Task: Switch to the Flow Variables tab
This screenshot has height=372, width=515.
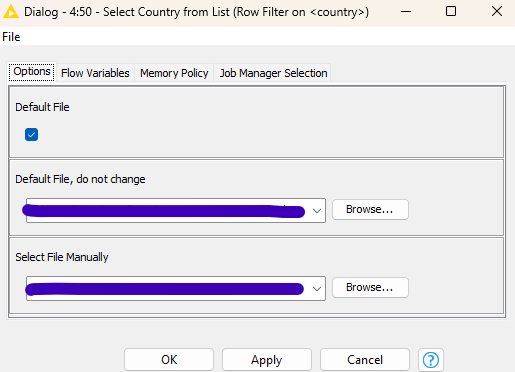Action: click(95, 73)
